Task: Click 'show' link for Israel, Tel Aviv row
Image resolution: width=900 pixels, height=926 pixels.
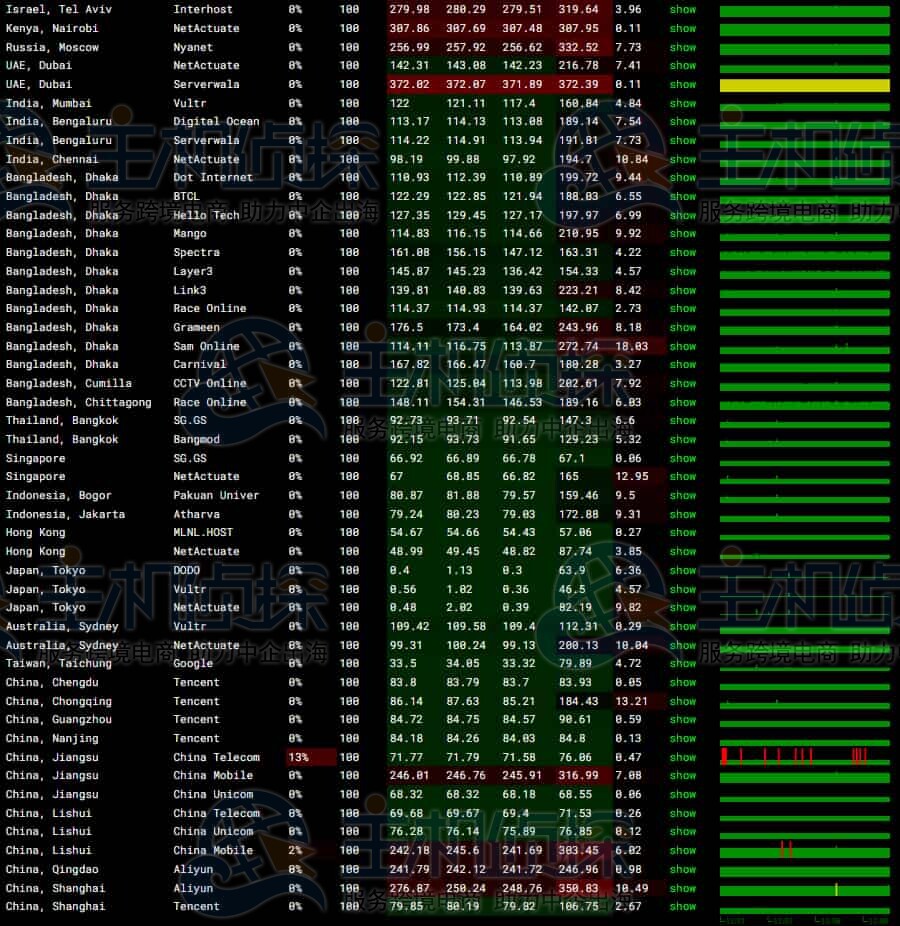Action: click(683, 9)
